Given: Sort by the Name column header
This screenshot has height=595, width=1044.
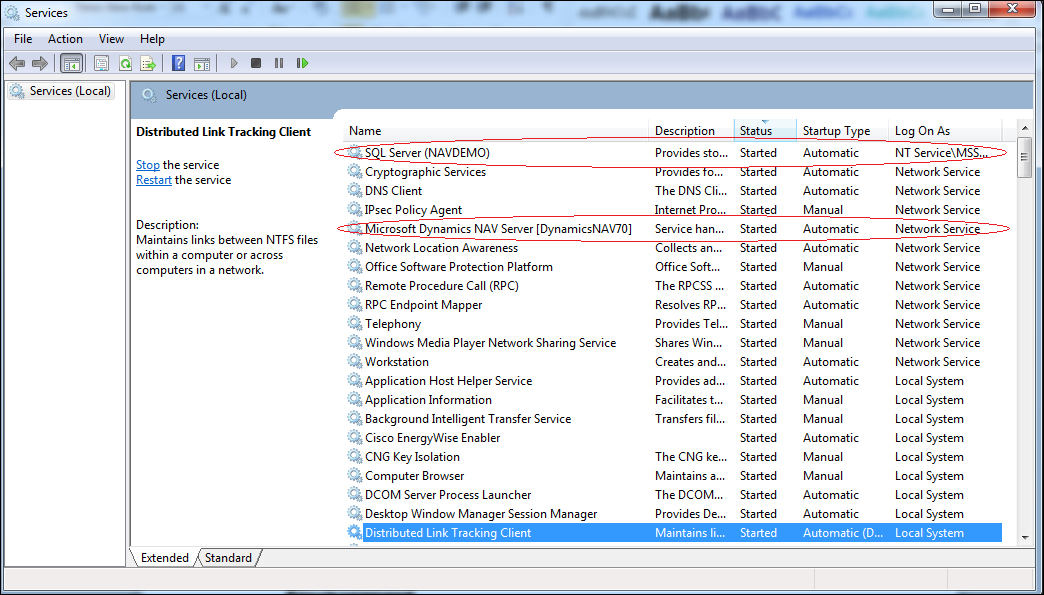Looking at the screenshot, I should pyautogui.click(x=497, y=130).
